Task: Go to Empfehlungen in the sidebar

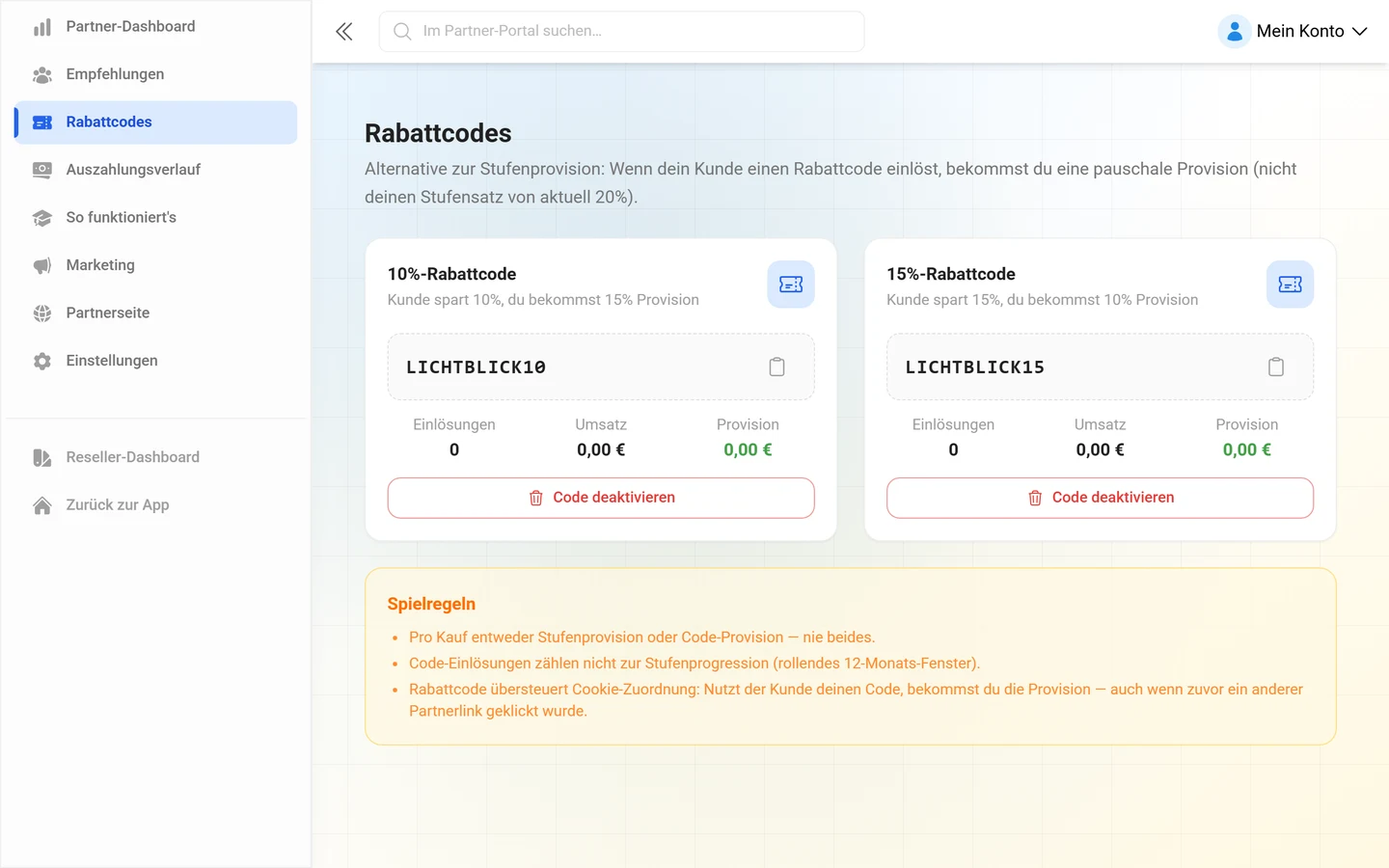Action: tap(155, 74)
